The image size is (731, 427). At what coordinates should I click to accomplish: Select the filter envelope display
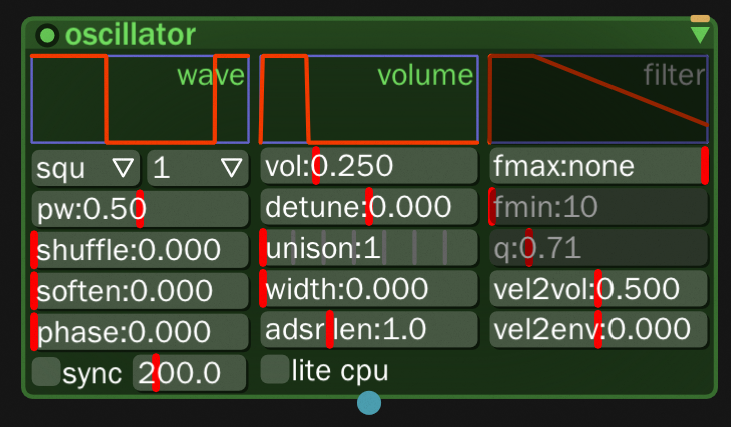(x=598, y=99)
